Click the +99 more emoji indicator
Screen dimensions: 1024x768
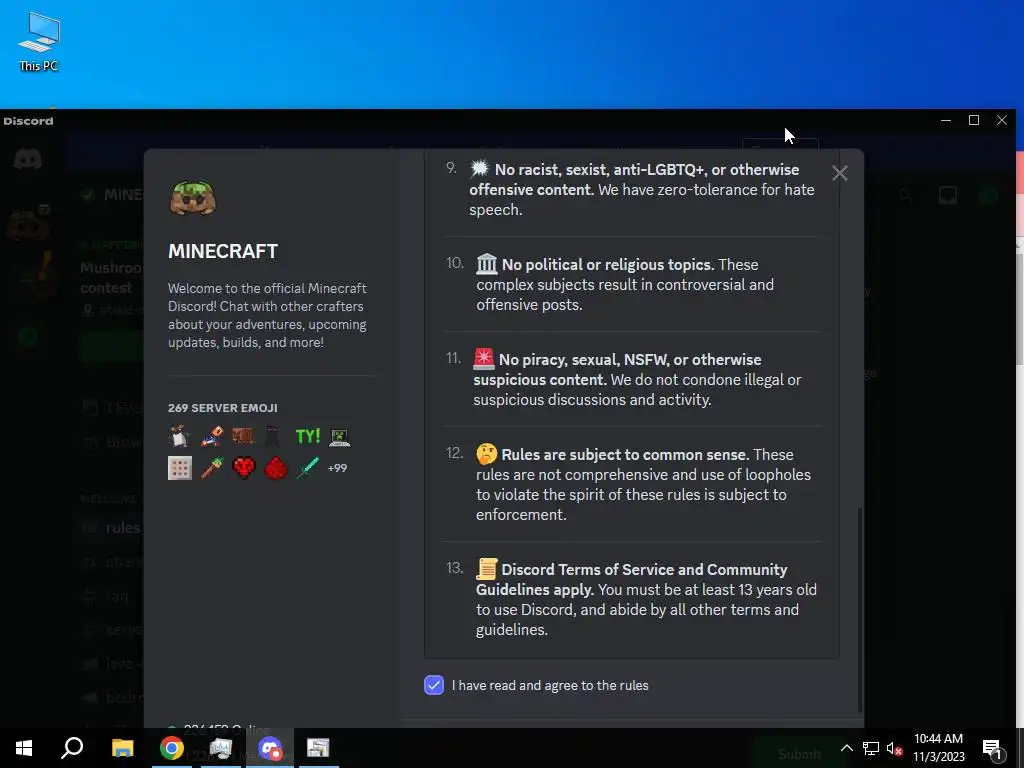coord(338,468)
